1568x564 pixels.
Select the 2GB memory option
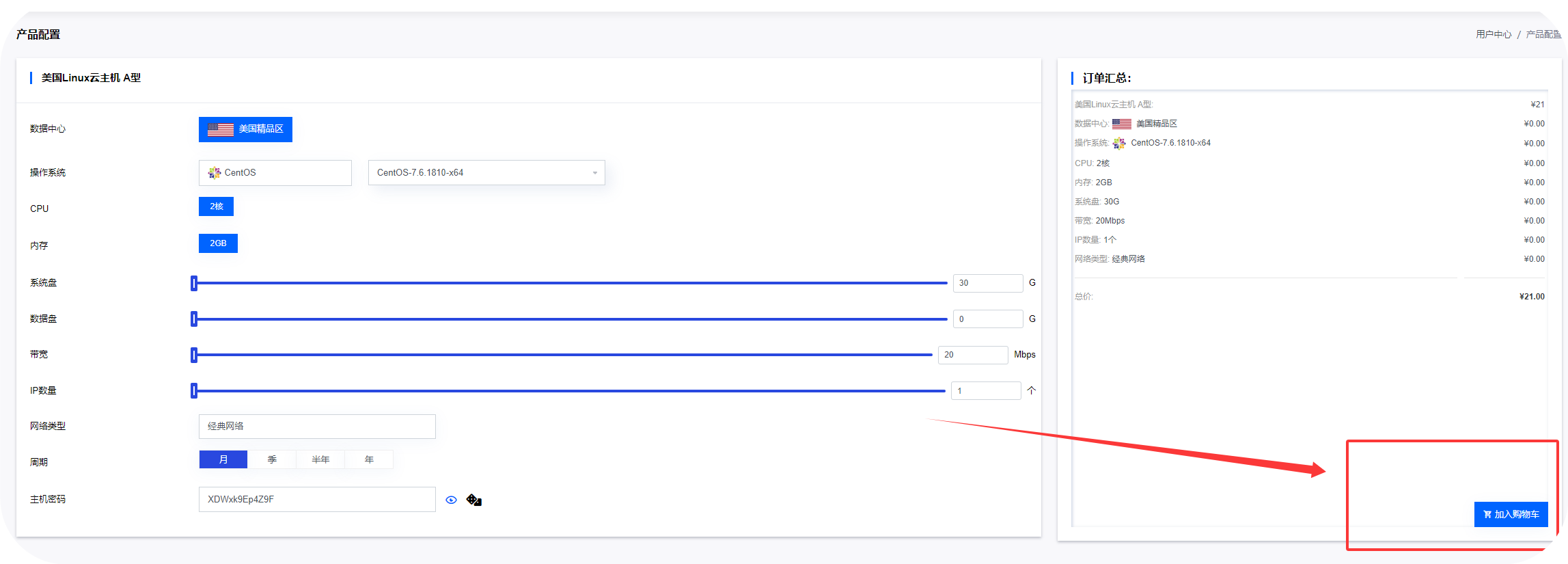click(x=218, y=243)
